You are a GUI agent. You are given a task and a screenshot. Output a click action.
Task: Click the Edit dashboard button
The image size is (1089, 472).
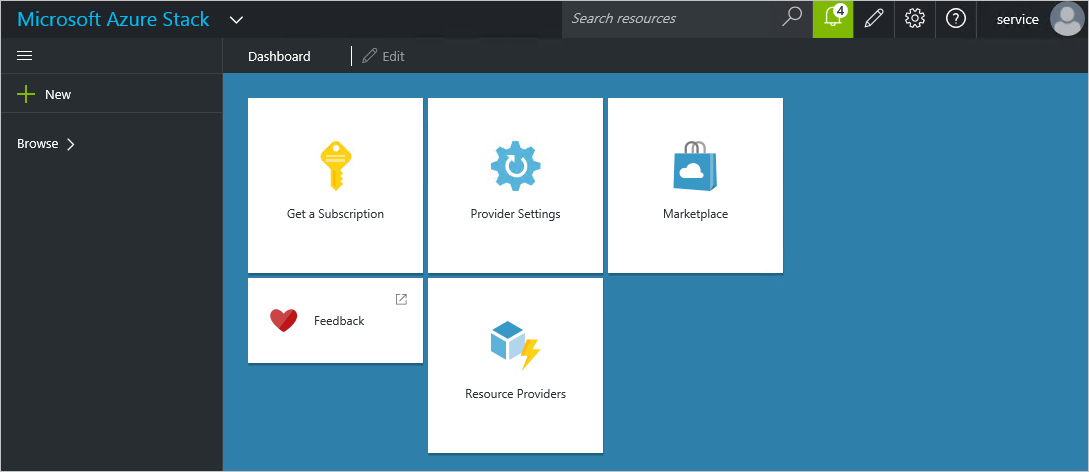point(383,56)
